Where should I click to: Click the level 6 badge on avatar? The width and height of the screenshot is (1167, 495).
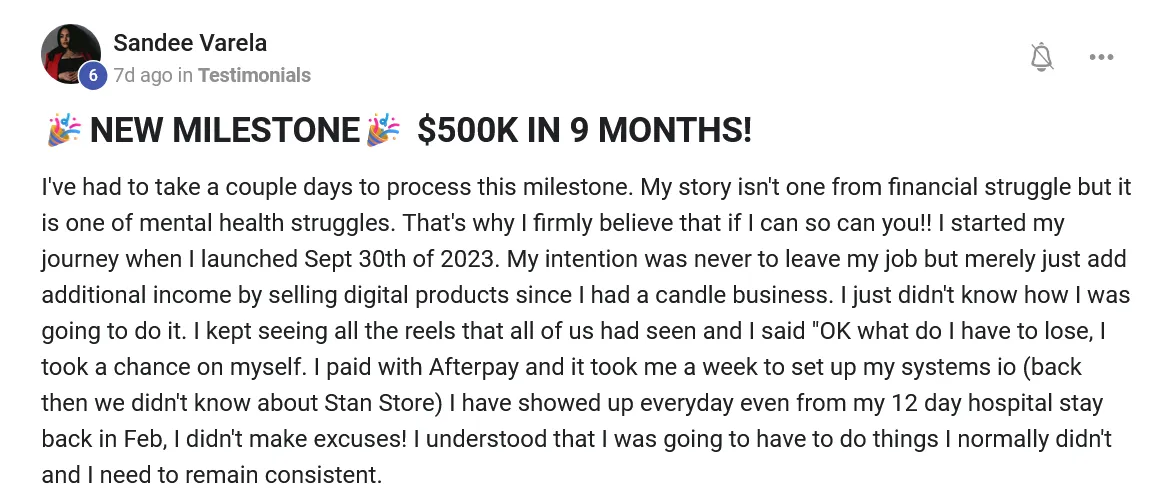(x=93, y=75)
